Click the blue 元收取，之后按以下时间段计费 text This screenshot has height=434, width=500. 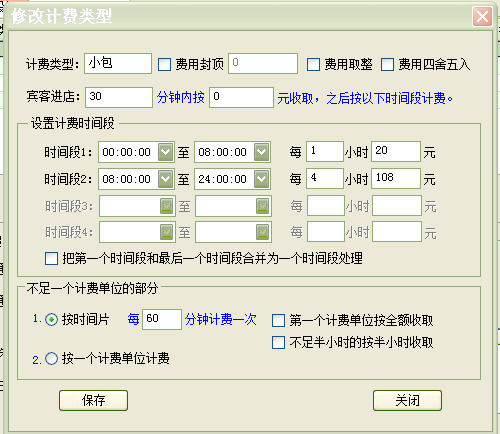[365, 98]
